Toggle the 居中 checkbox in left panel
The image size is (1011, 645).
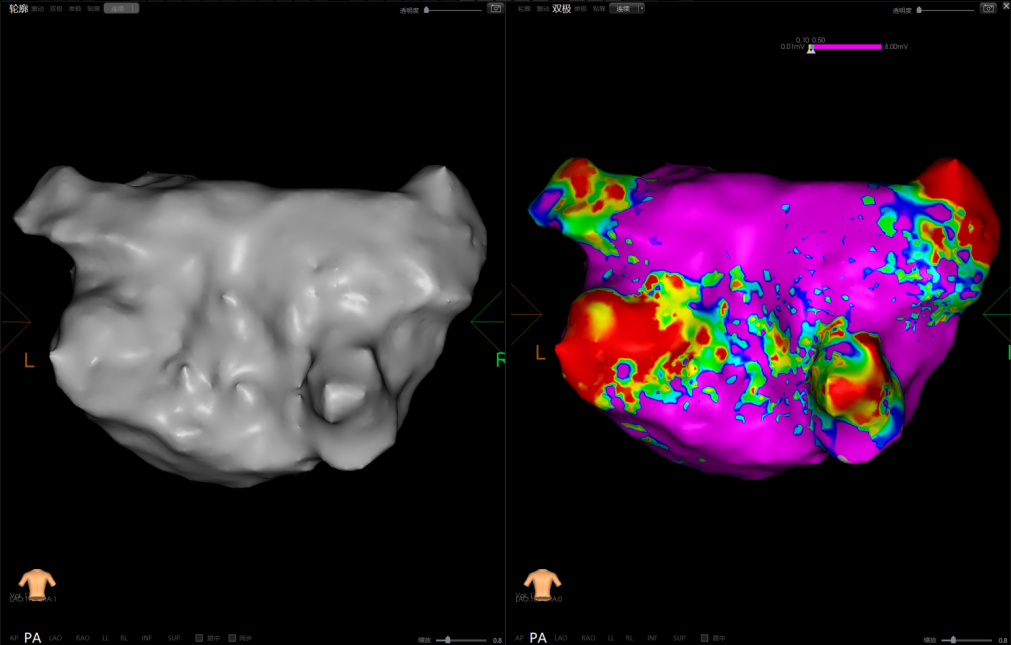(199, 637)
